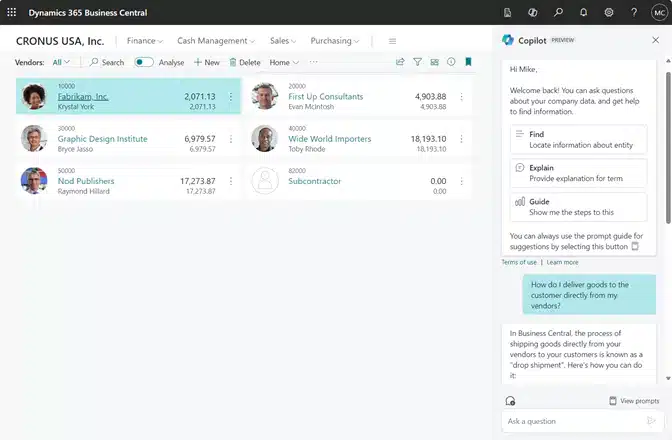Click the prompt guide icon in welcome text
Screen dimensions: 672x440
coord(635,246)
